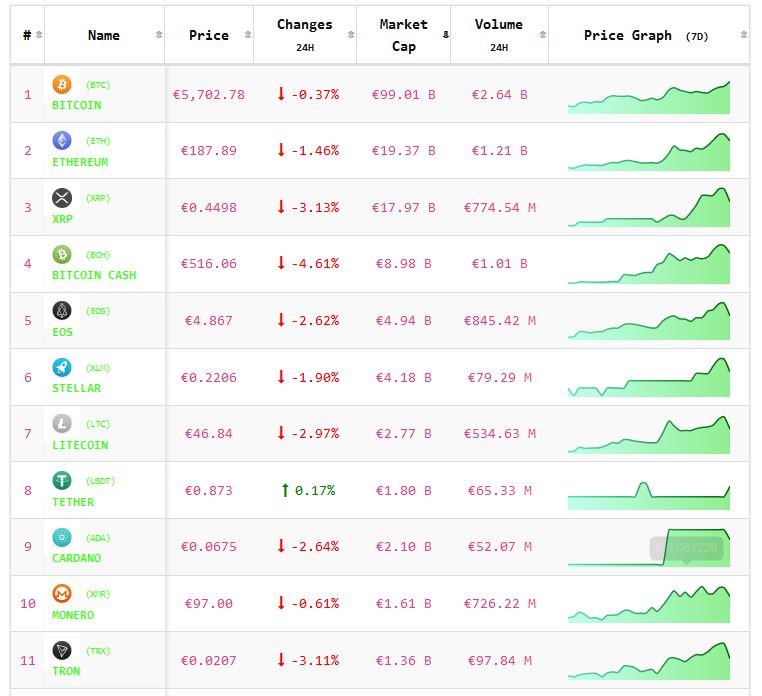Click the Stellar rocket logo icon
The image size is (762, 696).
pos(62,367)
